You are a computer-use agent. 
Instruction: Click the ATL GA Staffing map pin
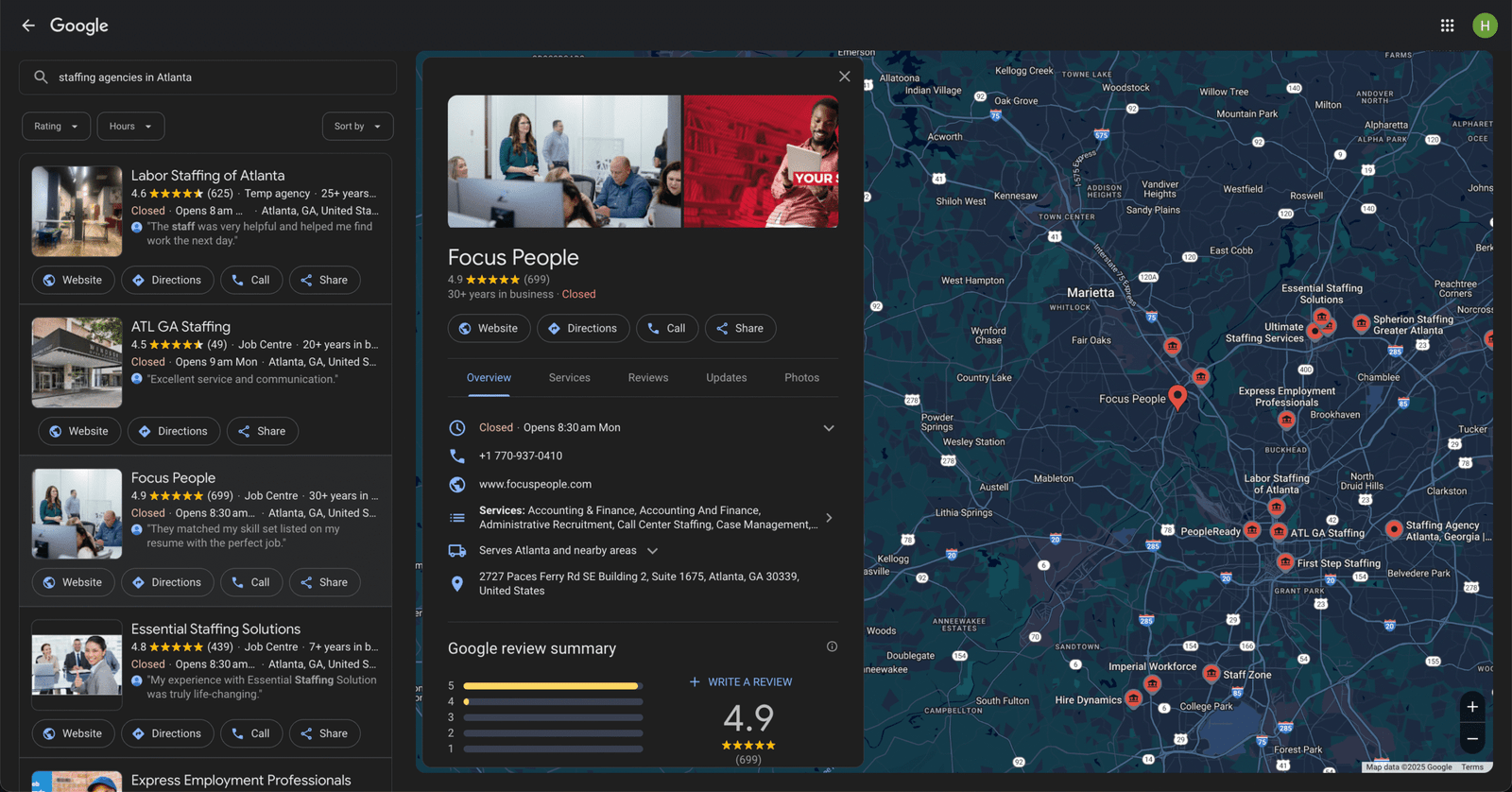1279,532
